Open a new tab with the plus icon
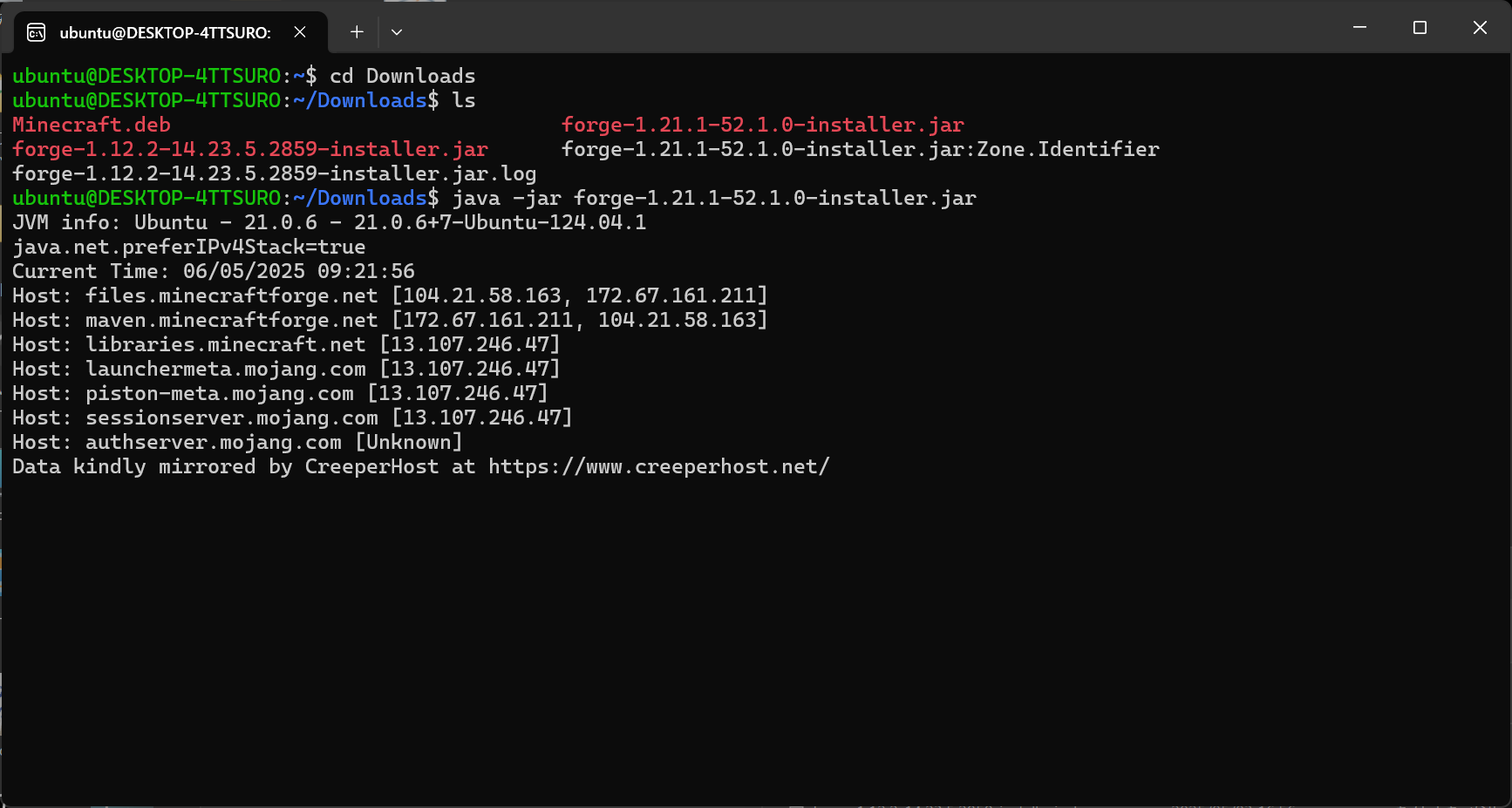 point(357,32)
